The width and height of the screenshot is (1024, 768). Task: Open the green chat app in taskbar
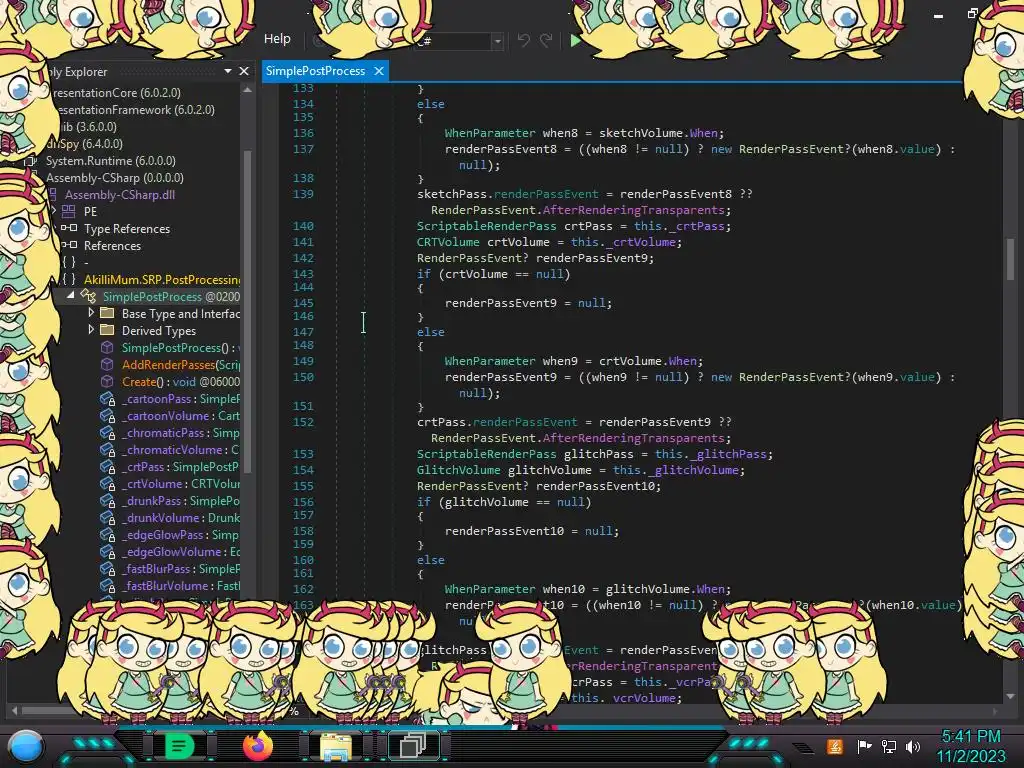pyautogui.click(x=179, y=746)
